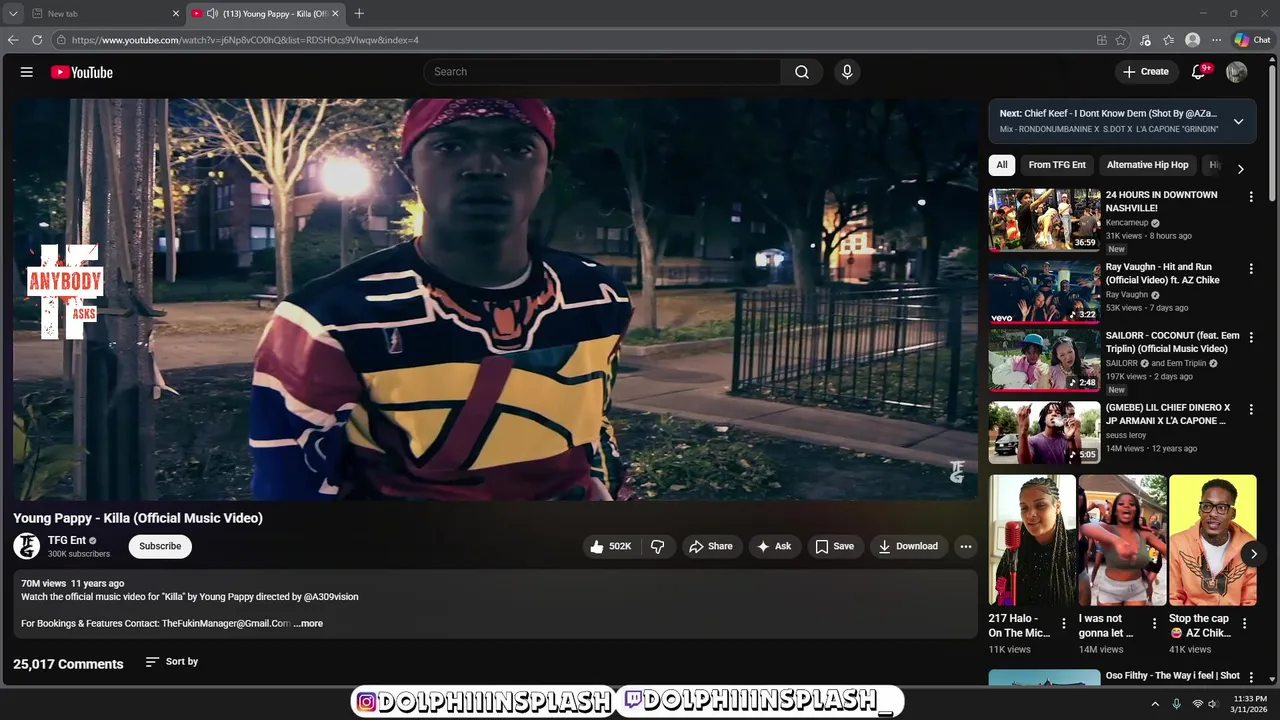This screenshot has height=720, width=1280.
Task: Reload the current page
Action: [x=37, y=40]
